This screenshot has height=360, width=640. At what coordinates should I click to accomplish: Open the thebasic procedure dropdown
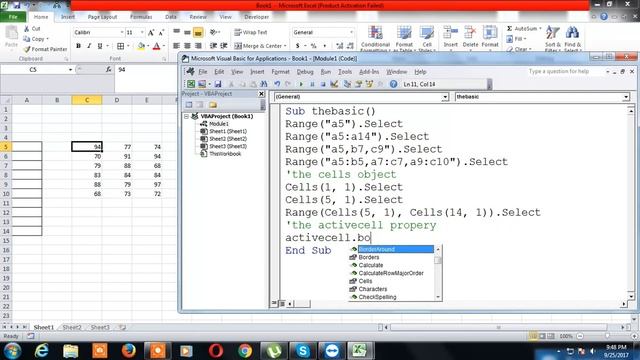[x=626, y=97]
